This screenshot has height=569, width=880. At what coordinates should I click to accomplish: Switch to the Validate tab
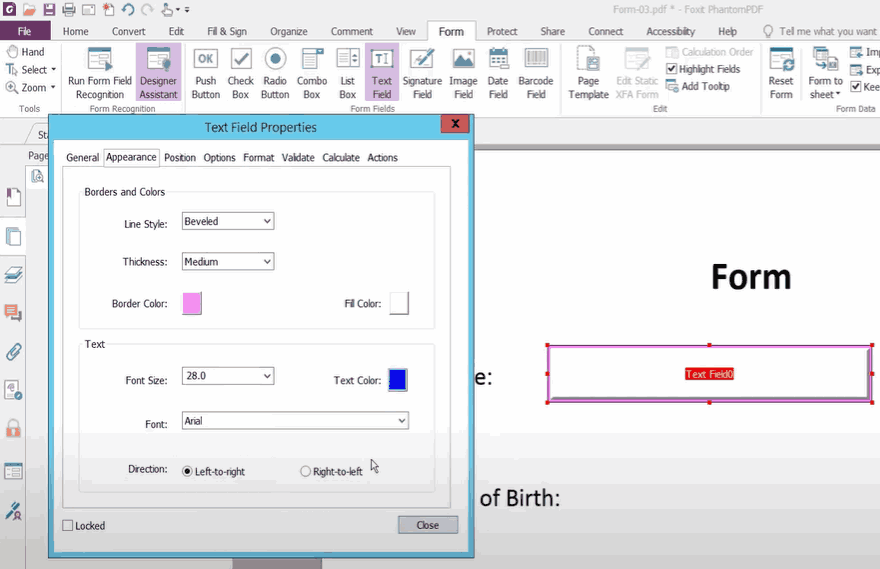[298, 158]
